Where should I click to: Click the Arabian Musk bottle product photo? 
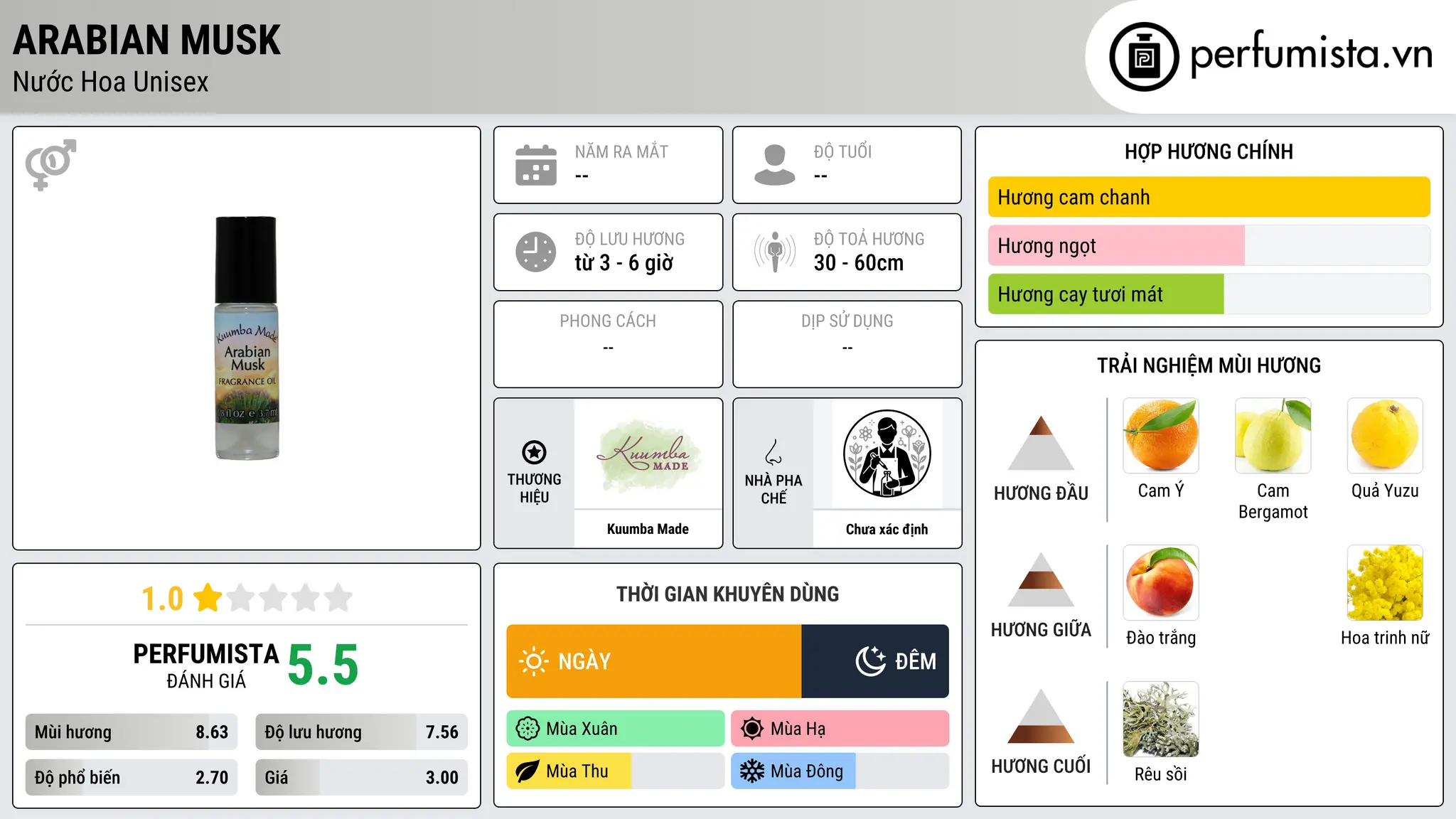pos(247,338)
